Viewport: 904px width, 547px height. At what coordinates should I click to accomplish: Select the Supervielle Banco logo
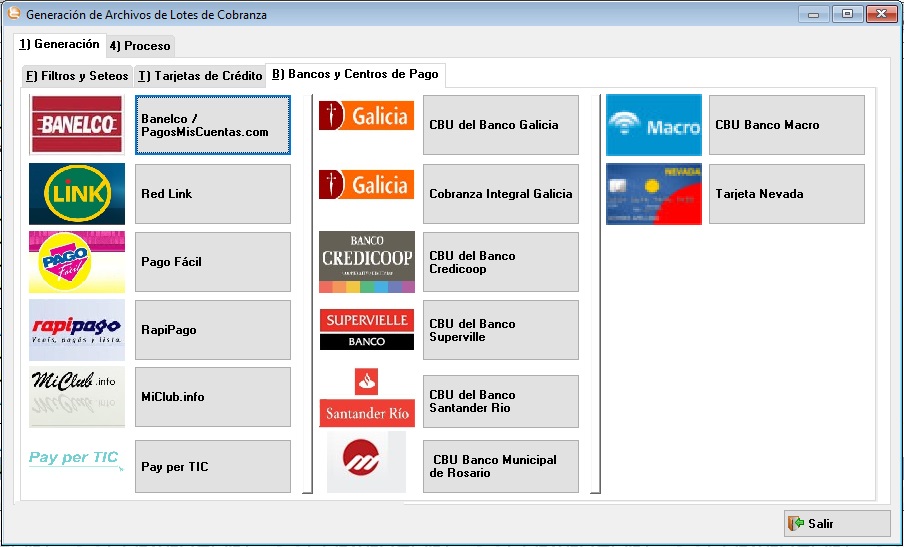pos(366,330)
